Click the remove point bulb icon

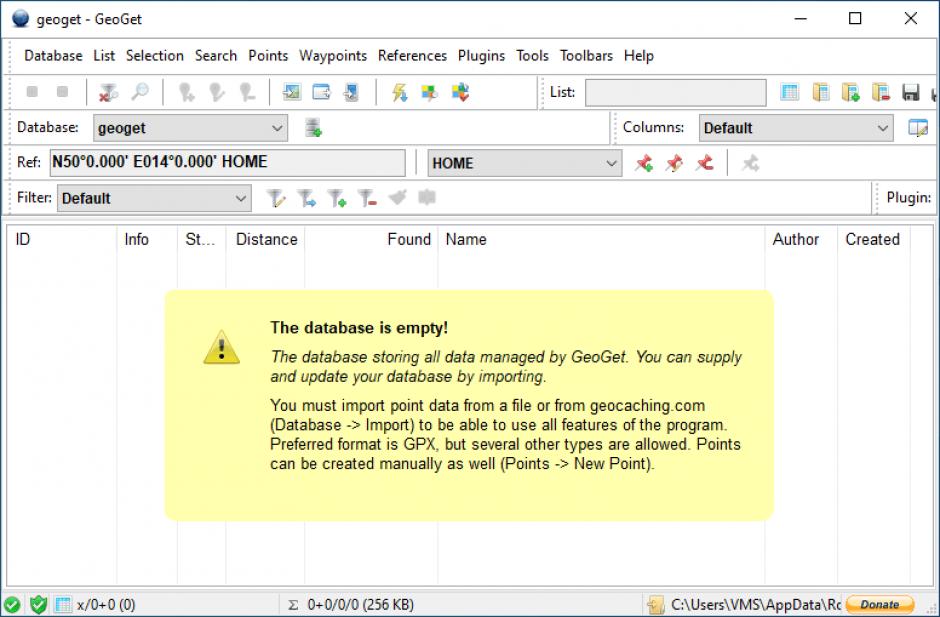click(247, 92)
